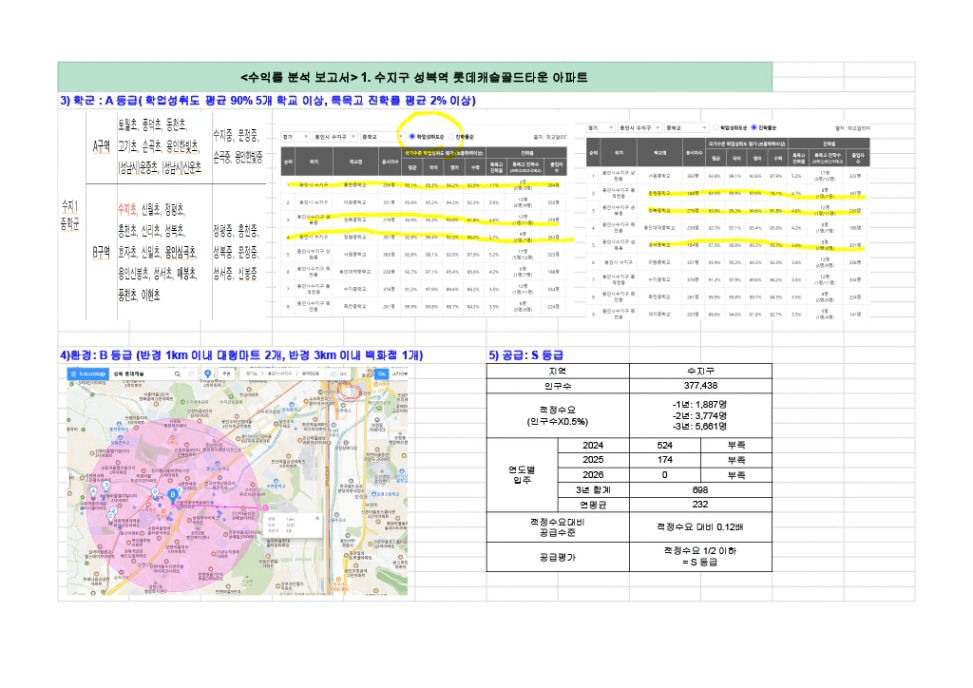Click the 2025 year cell
Image resolution: width=973 pixels, height=688 pixels.
[593, 460]
